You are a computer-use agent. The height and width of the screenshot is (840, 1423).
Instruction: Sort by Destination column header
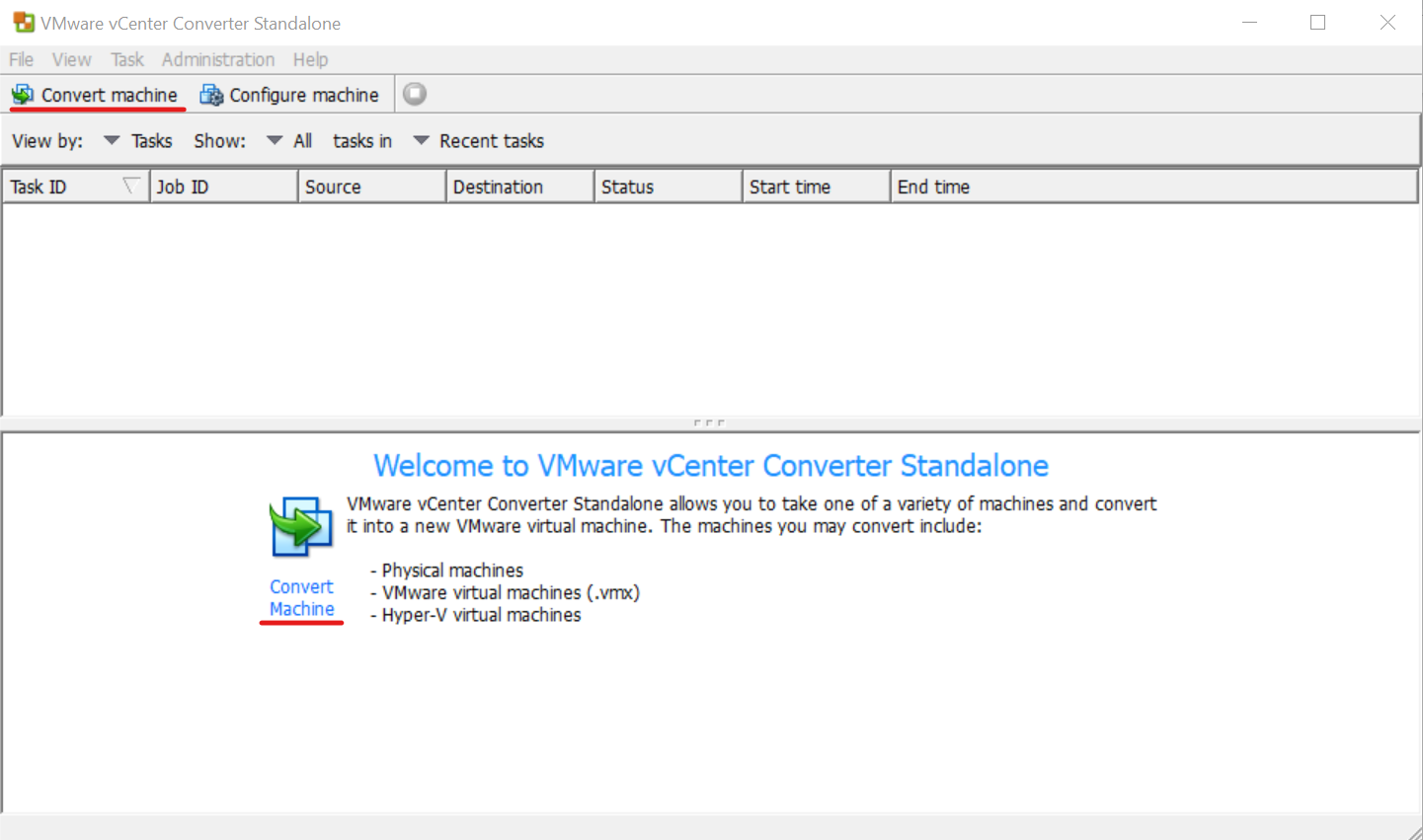520,187
